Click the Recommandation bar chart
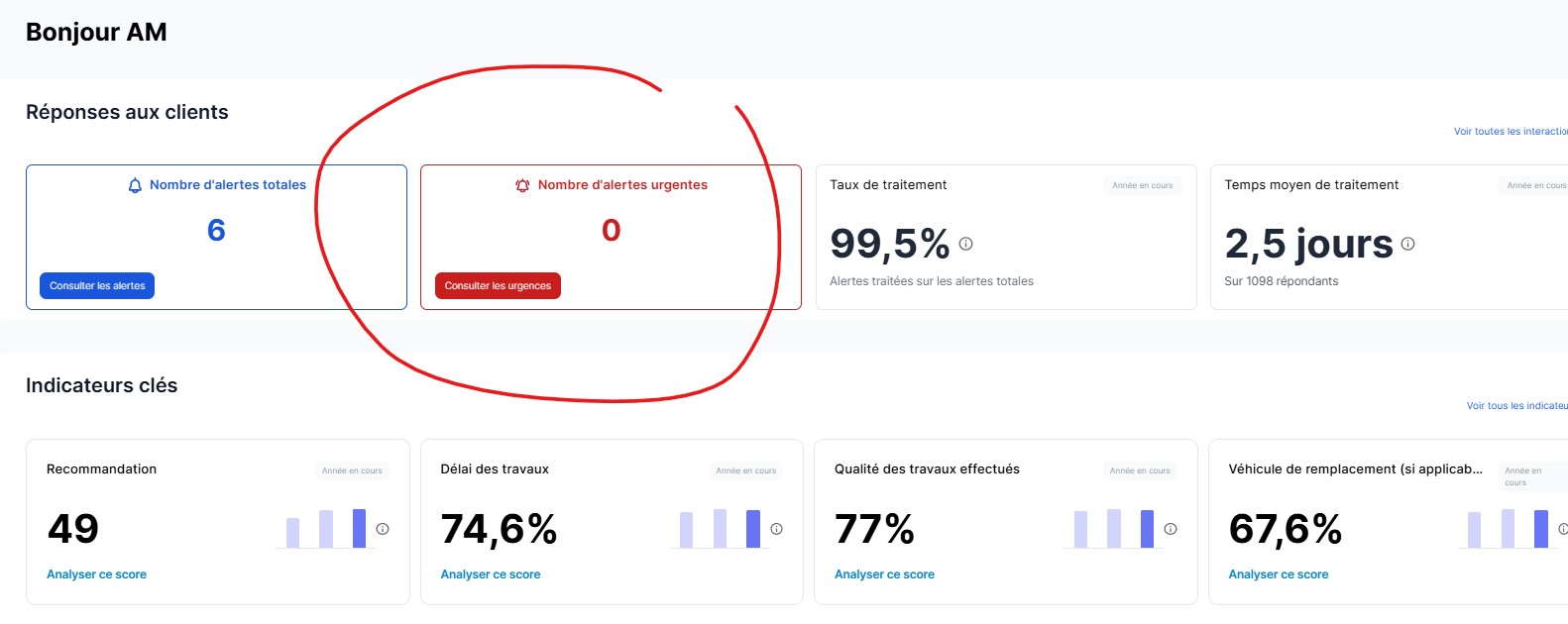The width and height of the screenshot is (1568, 624). click(x=325, y=528)
